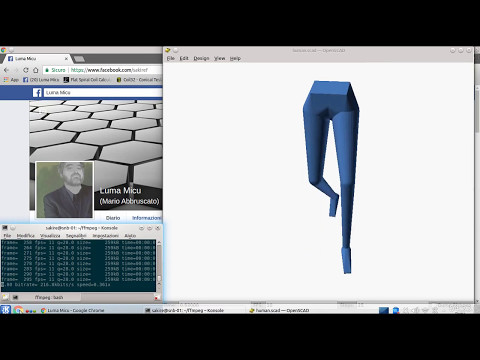This screenshot has height=360, width=480.
Task: Click the Facebook logo icon
Action: pos(37,93)
